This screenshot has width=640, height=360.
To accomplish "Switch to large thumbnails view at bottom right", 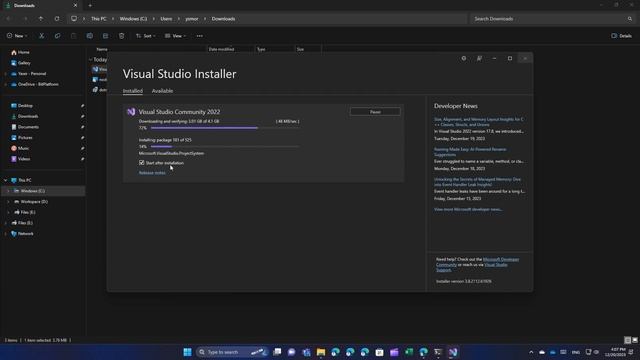I will click(635, 340).
